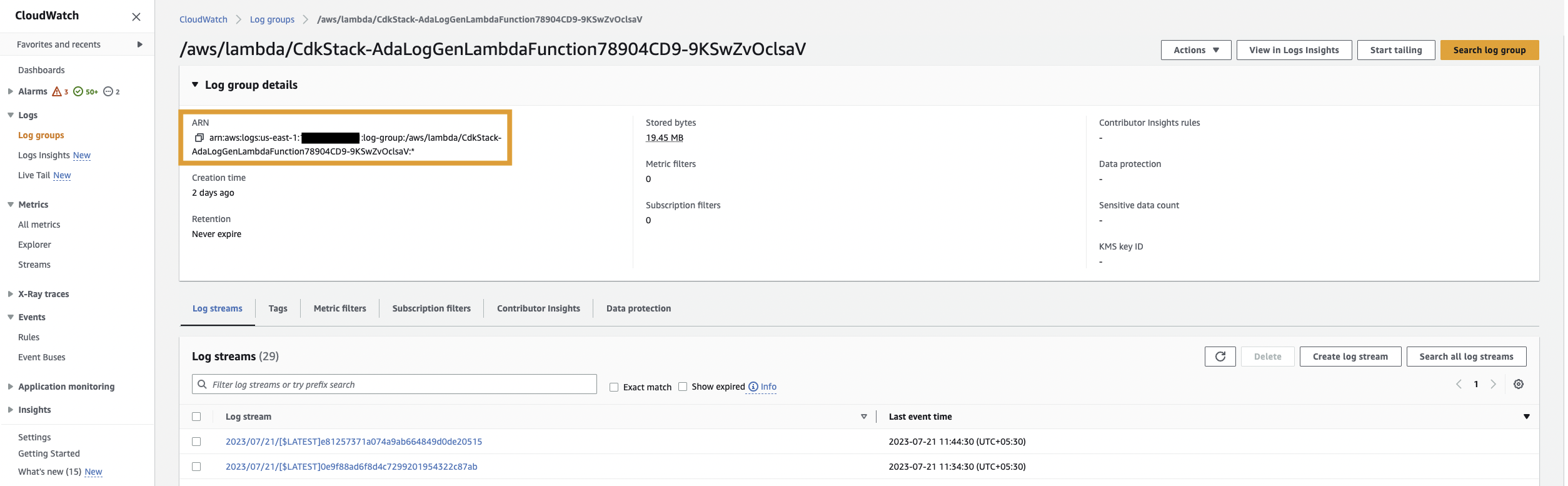Click Start tailing button

(x=1396, y=50)
